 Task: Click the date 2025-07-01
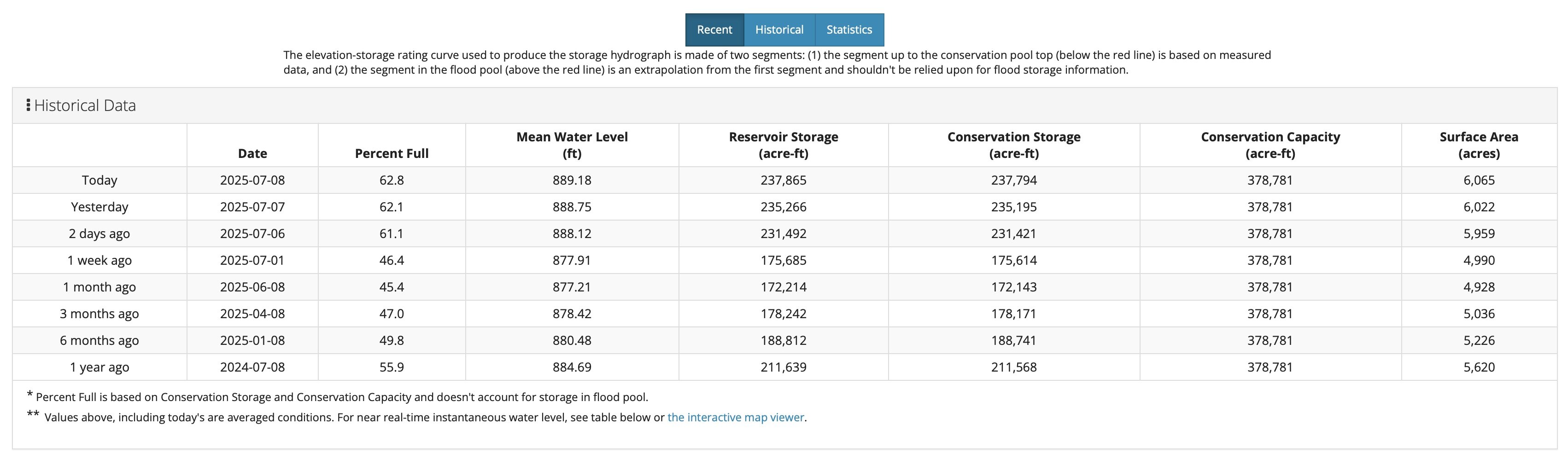(252, 261)
